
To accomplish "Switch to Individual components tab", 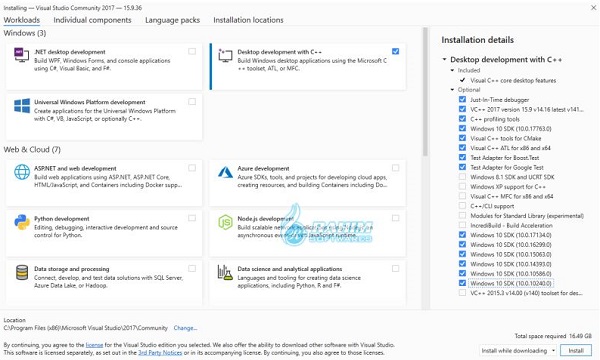I will pos(92,20).
